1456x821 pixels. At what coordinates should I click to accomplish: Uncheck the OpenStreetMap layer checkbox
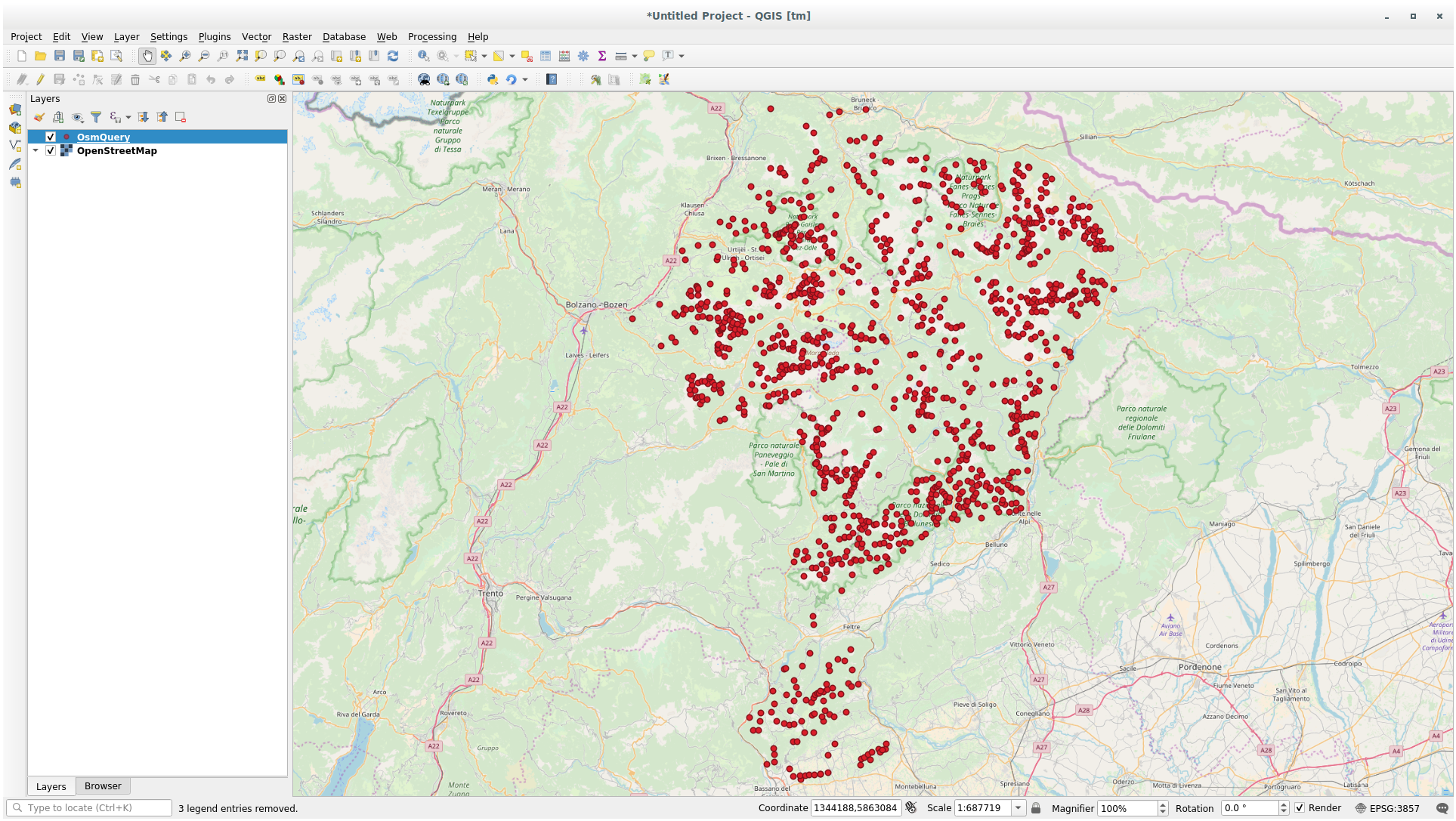(x=51, y=150)
